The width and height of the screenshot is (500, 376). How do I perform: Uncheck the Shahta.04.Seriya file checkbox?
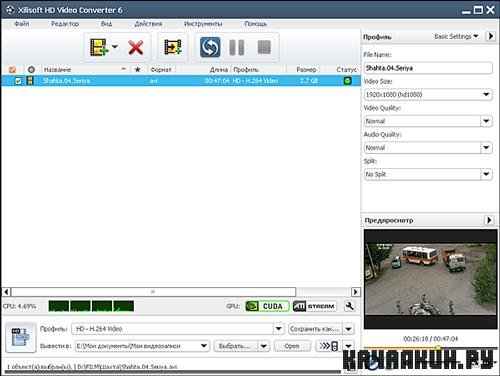(18, 81)
